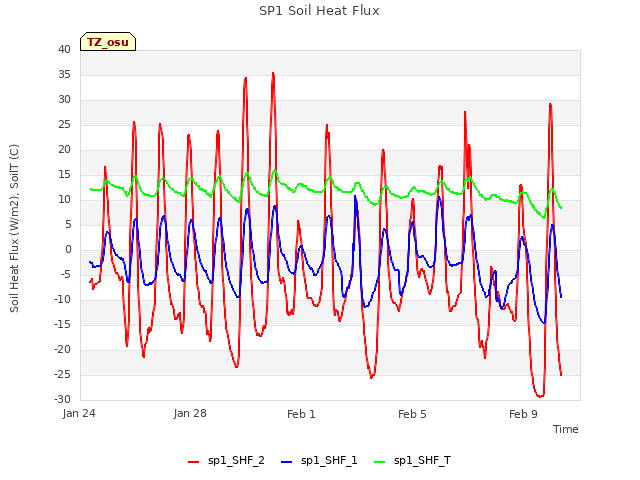Click the TZ_osu annotation label

(x=108, y=42)
